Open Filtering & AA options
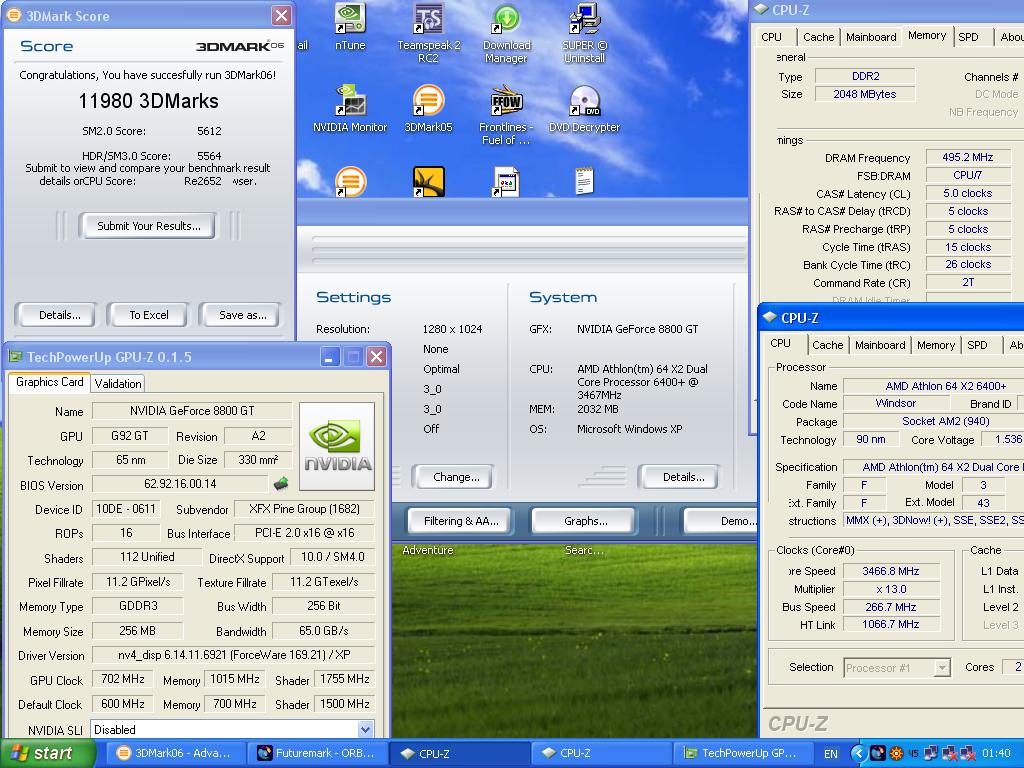The image size is (1024, 768). coord(460,520)
